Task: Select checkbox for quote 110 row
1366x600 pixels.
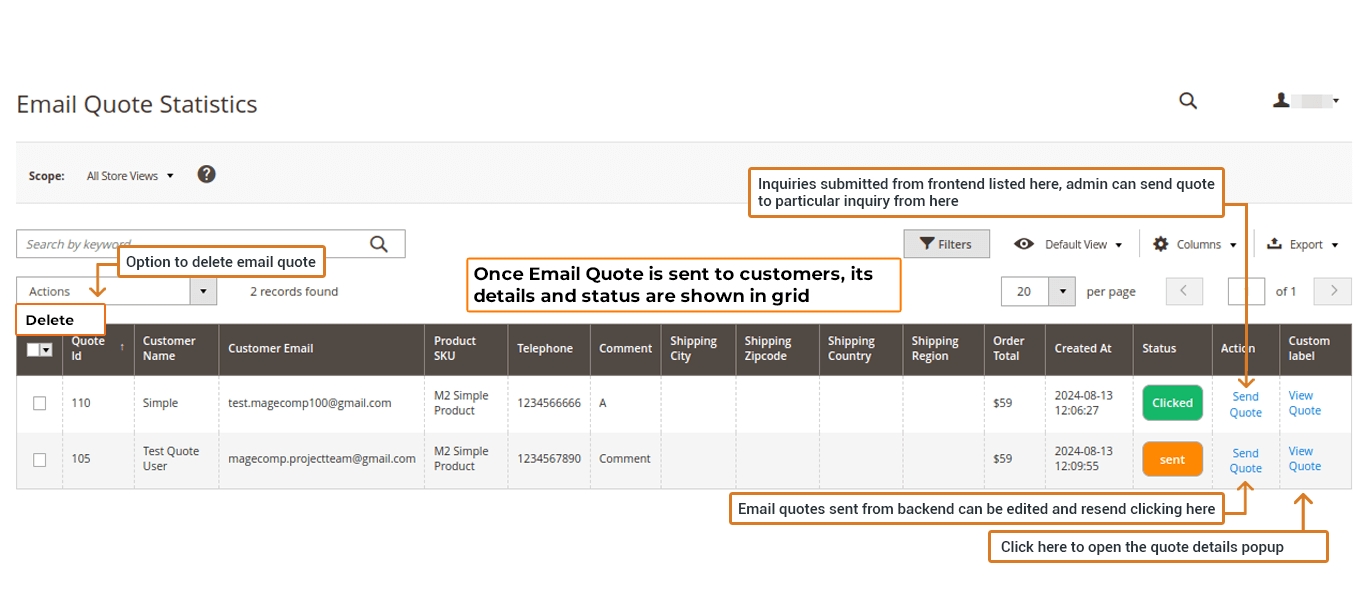Action: click(x=40, y=403)
